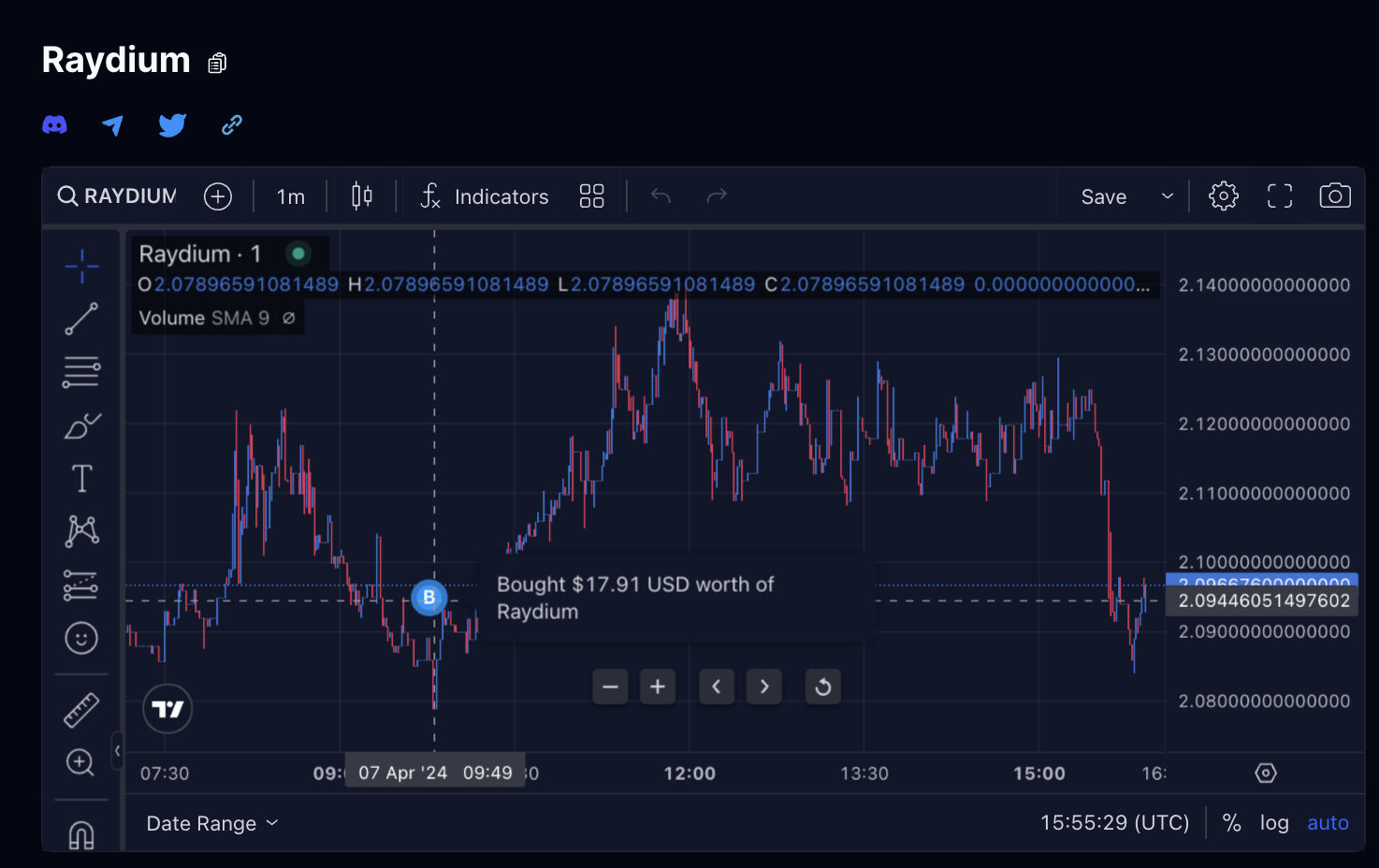The width and height of the screenshot is (1379, 868).
Task: Toggle the magnet snapping mode
Action: tap(81, 834)
